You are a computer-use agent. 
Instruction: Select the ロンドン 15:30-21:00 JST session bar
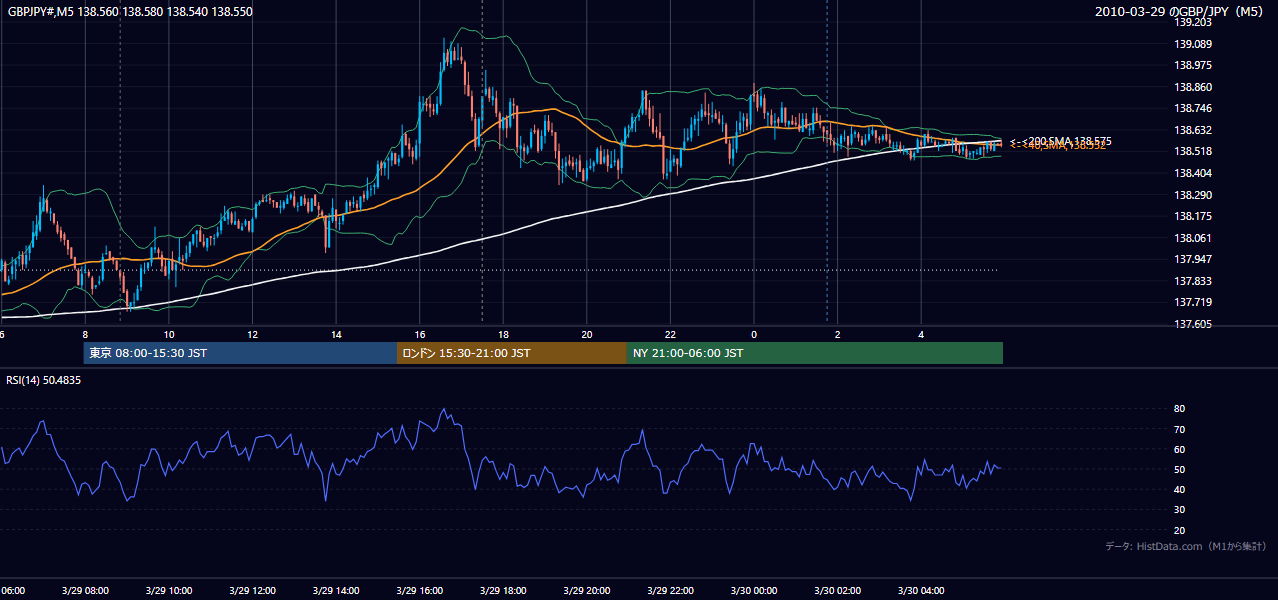click(512, 353)
